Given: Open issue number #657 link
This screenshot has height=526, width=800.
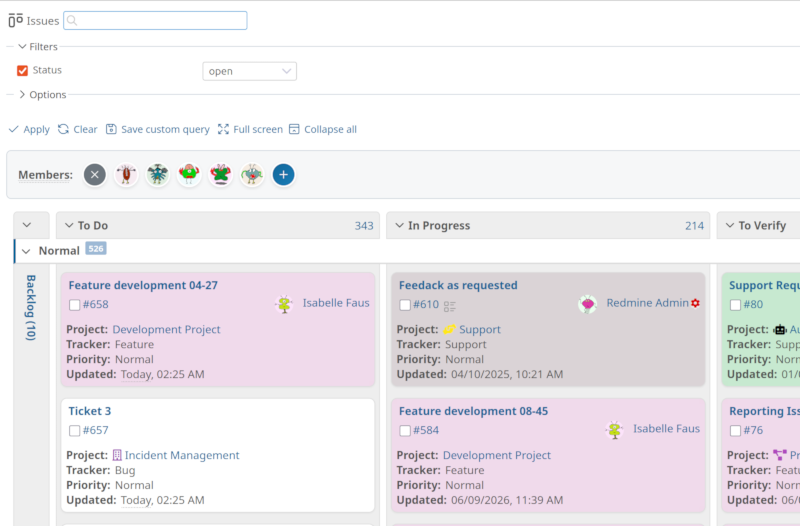Looking at the screenshot, I should (x=95, y=431).
